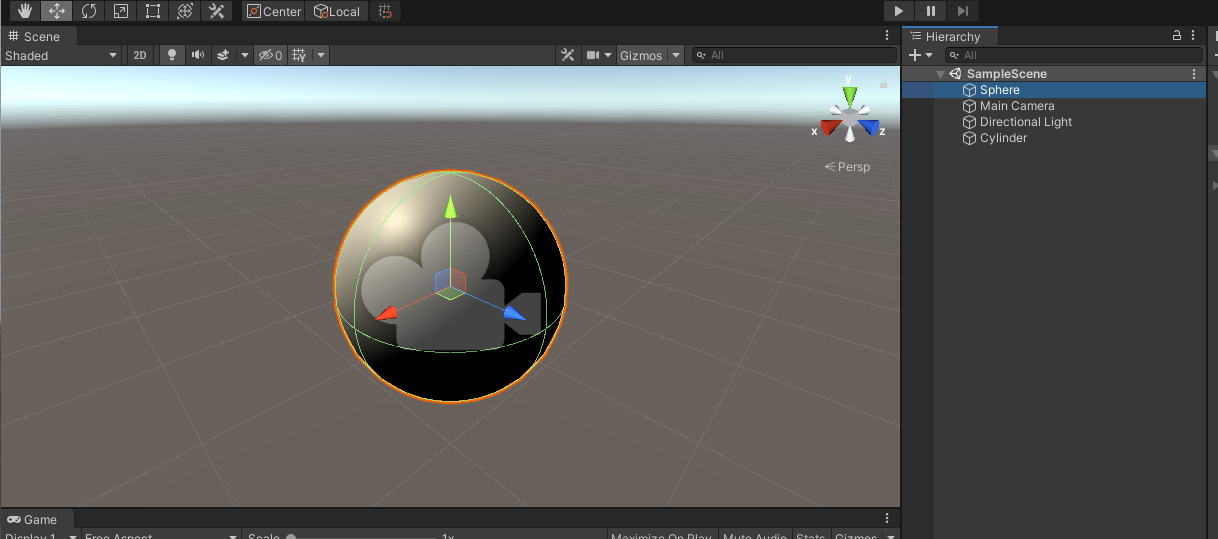Collapse the SampleScene tree arrow
Viewport: 1218px width, 539px height.
pos(941,74)
